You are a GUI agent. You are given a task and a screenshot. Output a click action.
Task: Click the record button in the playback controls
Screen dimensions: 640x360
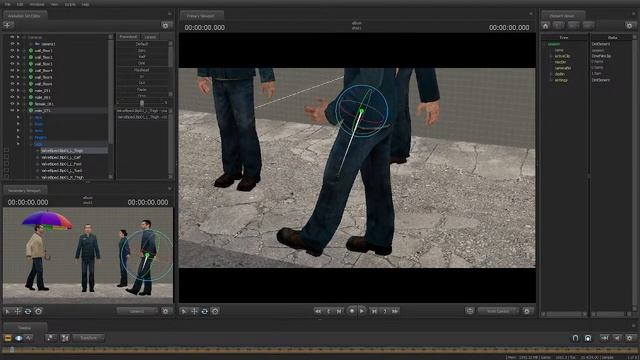351,311
